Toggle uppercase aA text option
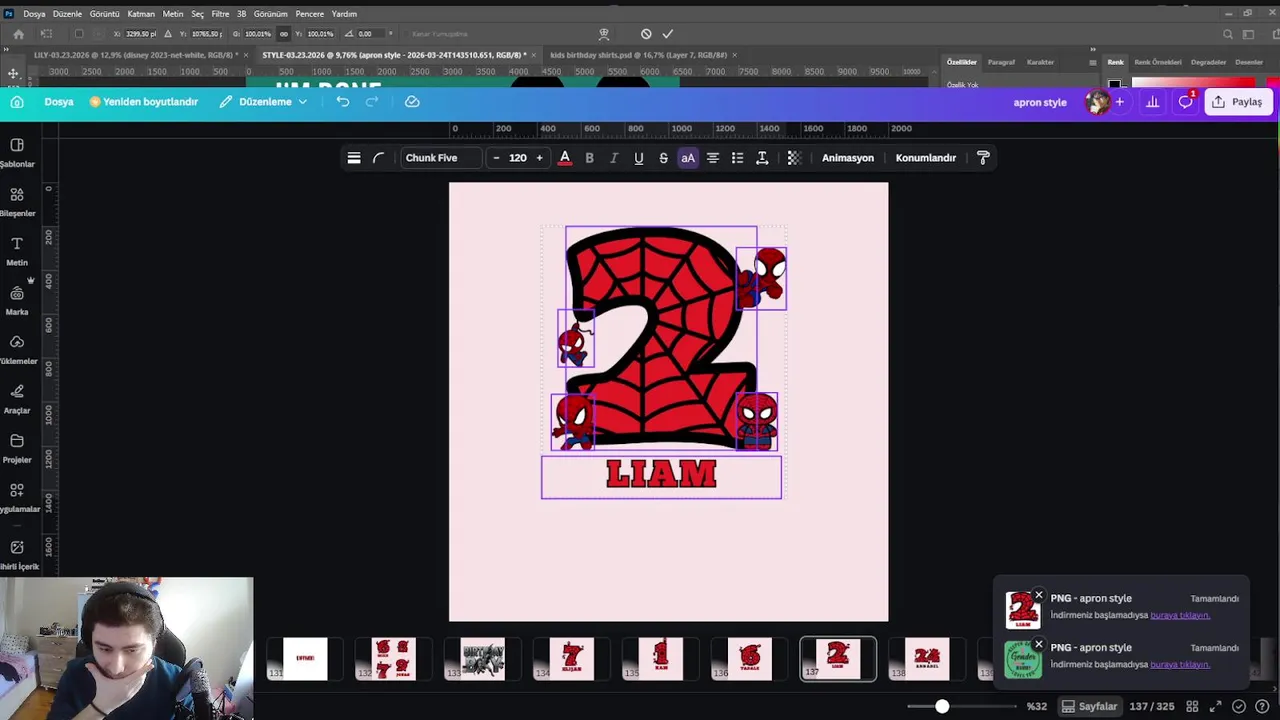Screen dimensions: 1280x720 pyautogui.click(x=688, y=158)
